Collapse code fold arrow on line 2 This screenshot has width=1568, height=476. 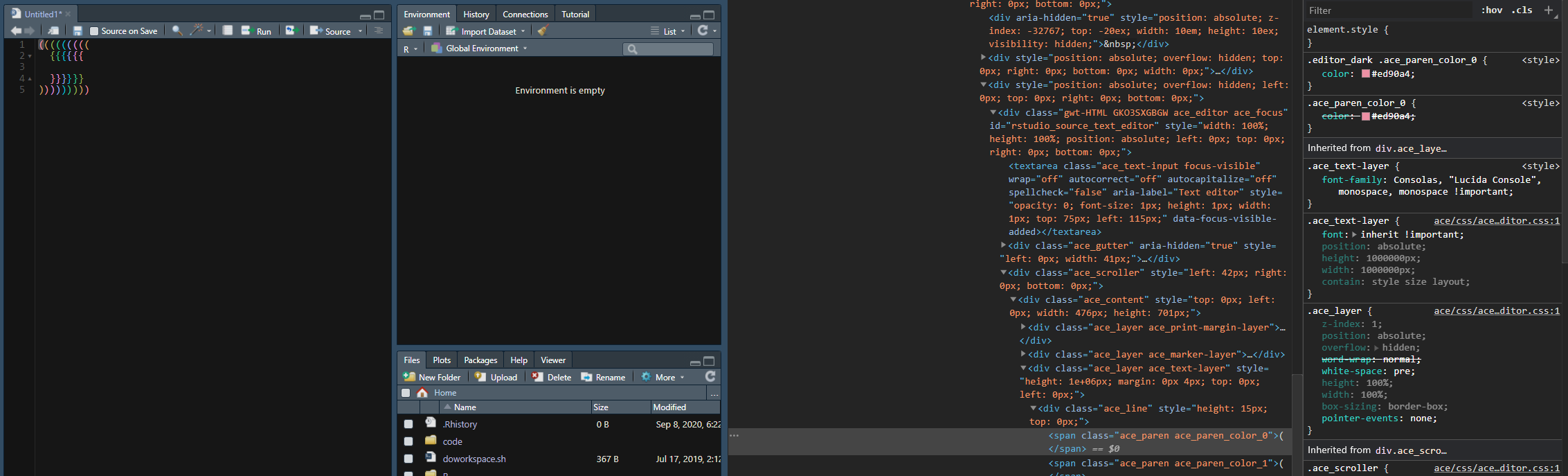(30, 55)
